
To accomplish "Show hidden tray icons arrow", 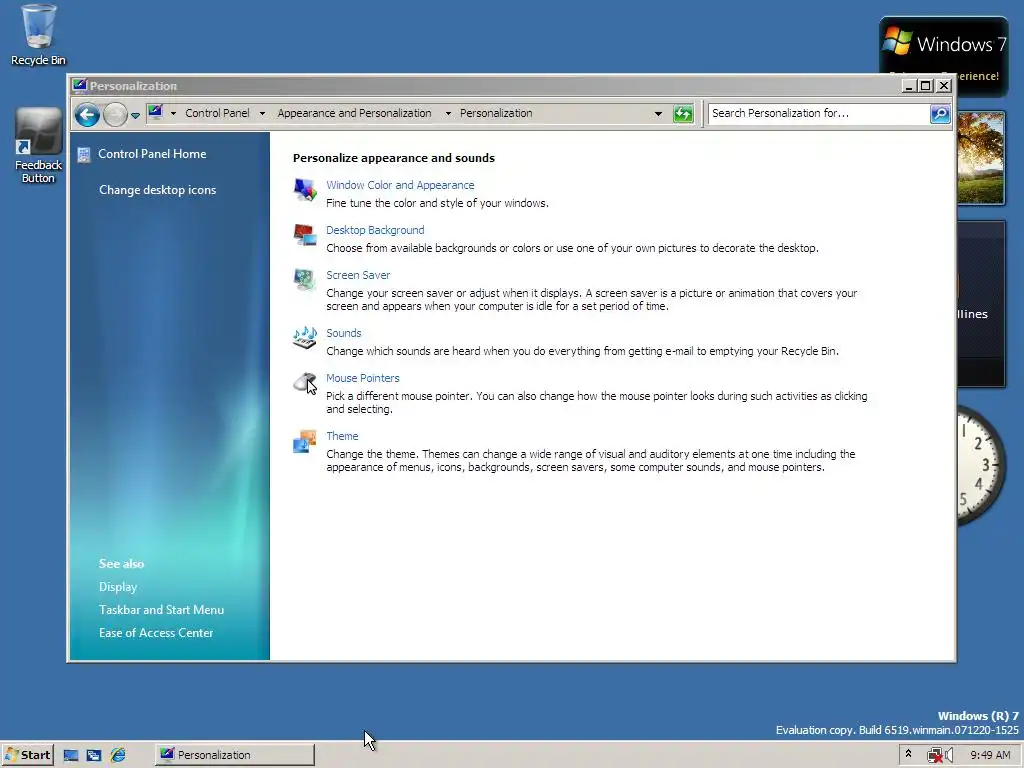I will pyautogui.click(x=908, y=754).
